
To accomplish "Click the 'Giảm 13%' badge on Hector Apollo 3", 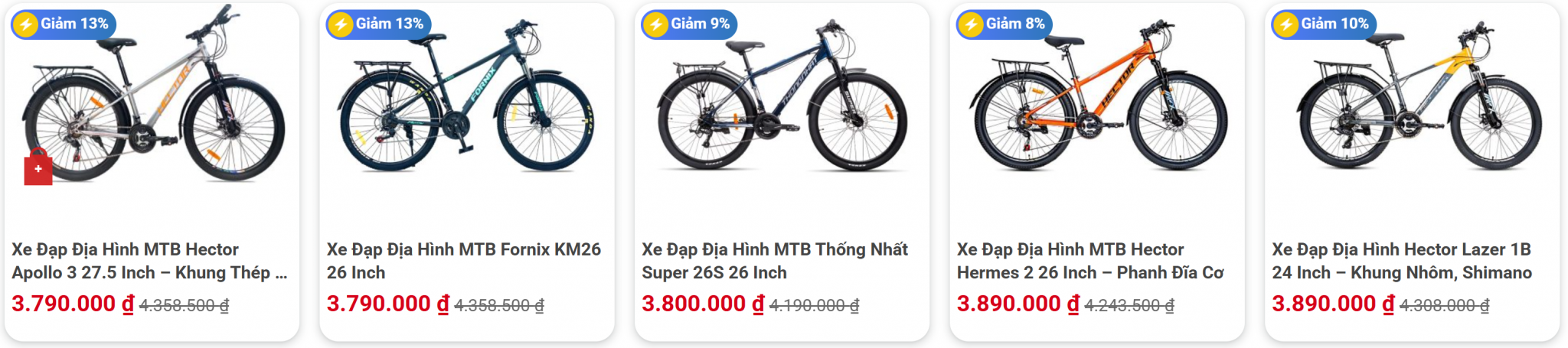I will (64, 24).
